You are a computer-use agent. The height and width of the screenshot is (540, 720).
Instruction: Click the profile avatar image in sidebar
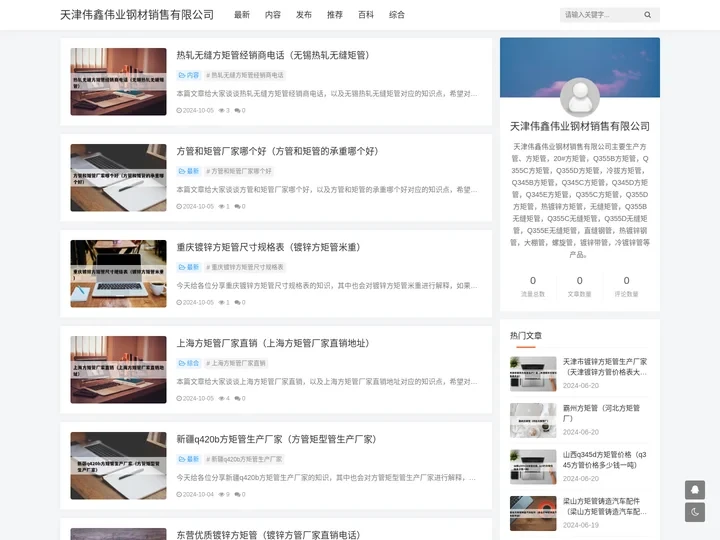pyautogui.click(x=579, y=97)
